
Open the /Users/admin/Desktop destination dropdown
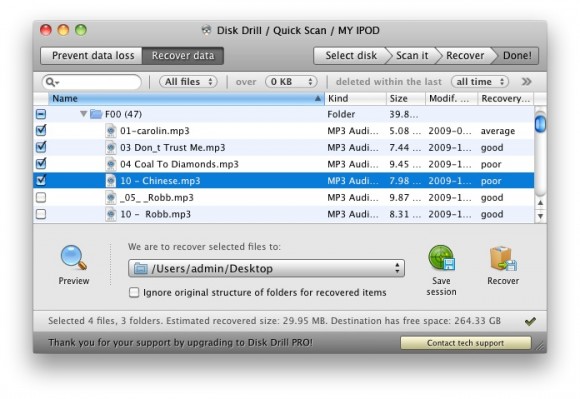tap(266, 268)
